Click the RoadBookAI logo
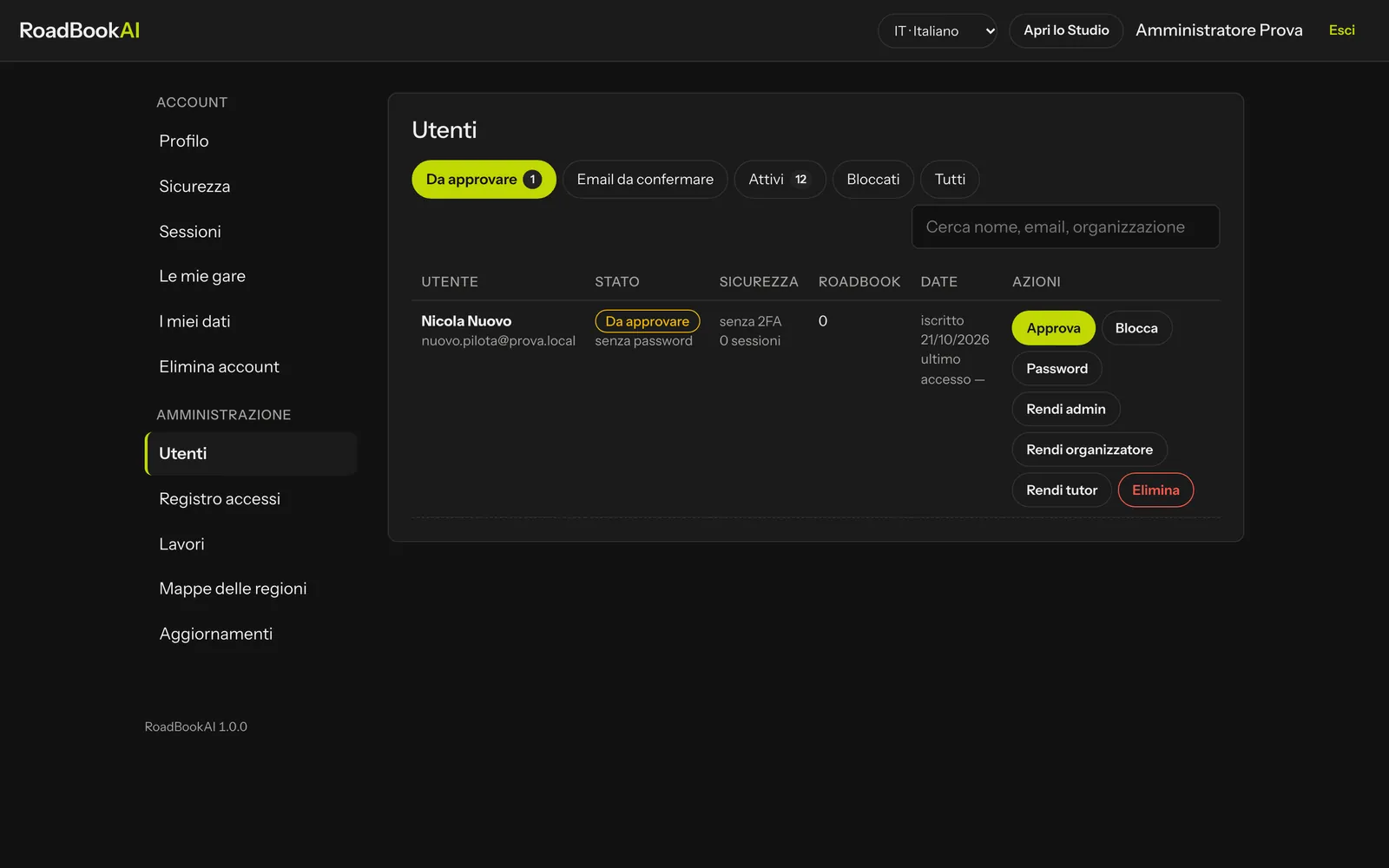Viewport: 1389px width, 868px height. pyautogui.click(x=80, y=30)
